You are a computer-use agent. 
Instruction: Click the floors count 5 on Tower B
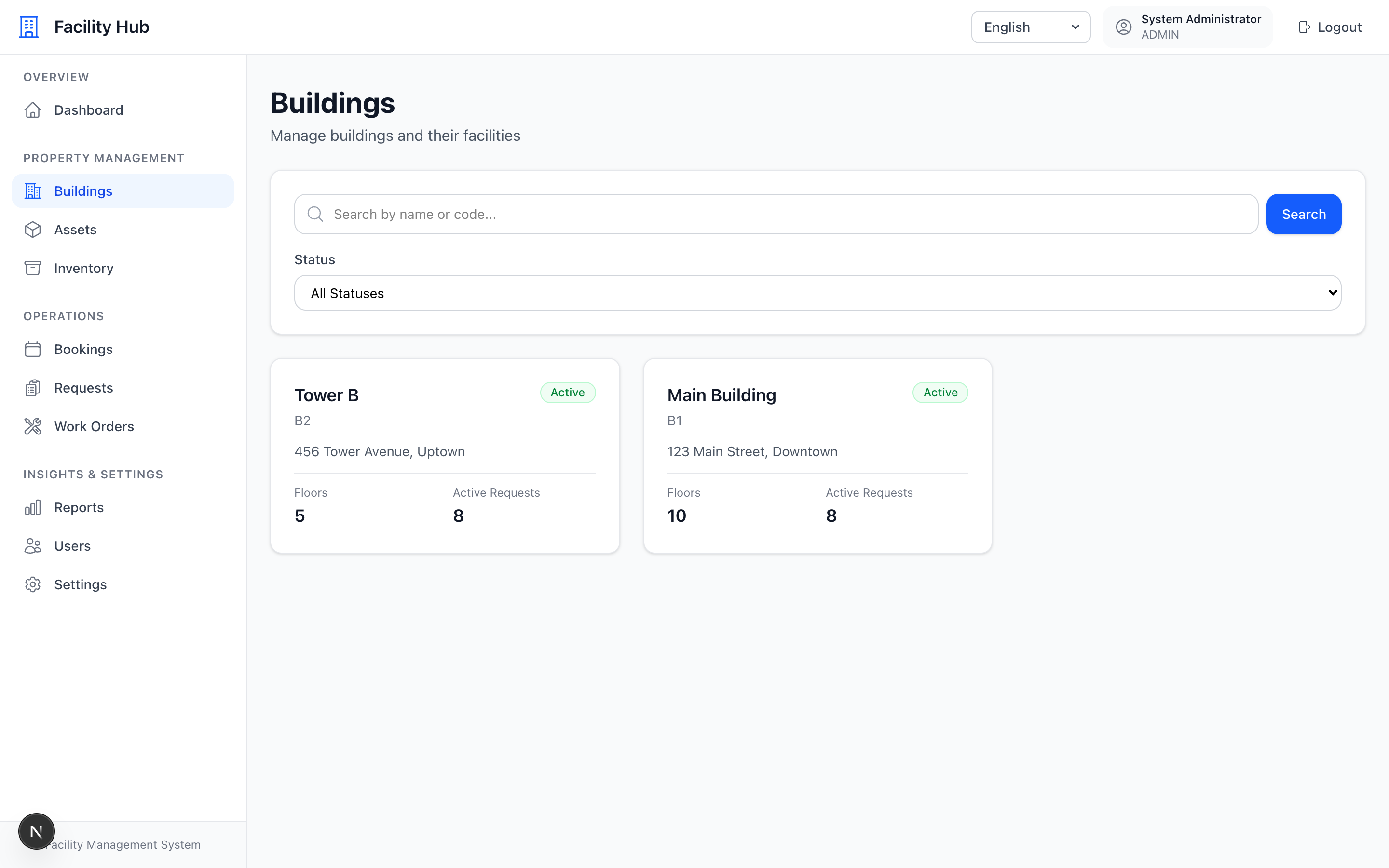point(300,515)
